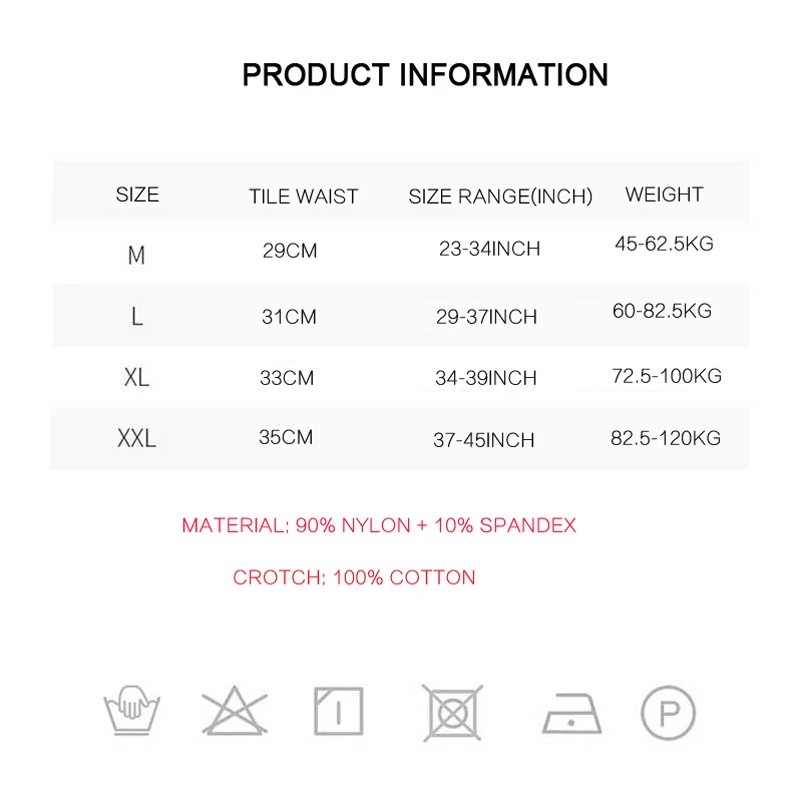The image size is (800, 800).
Task: Click the red MATERIAL nylon spandex text
Action: click(x=379, y=526)
